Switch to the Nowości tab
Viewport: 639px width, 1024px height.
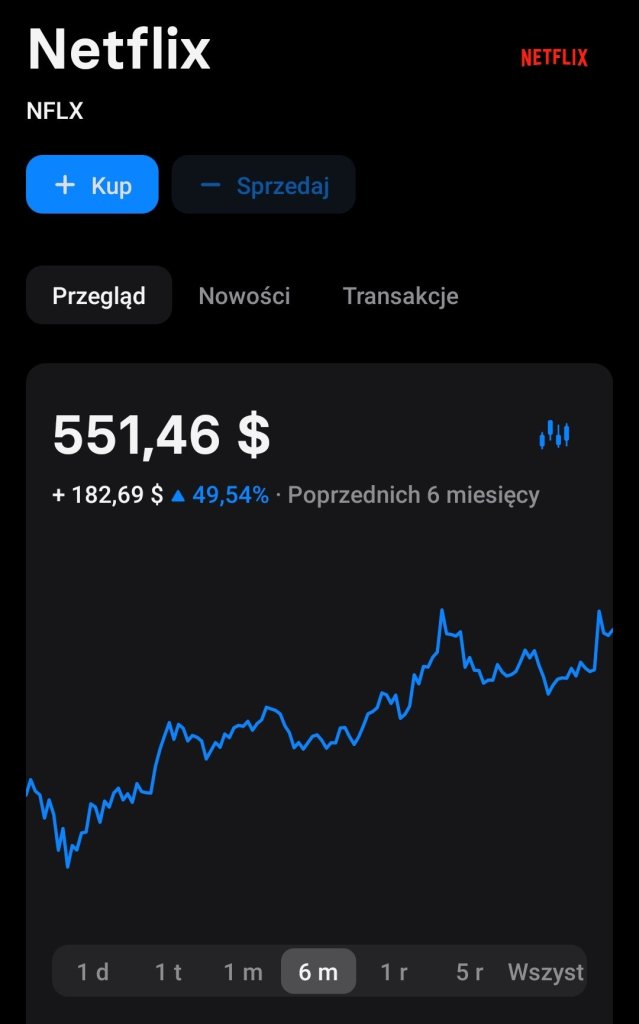pos(244,296)
